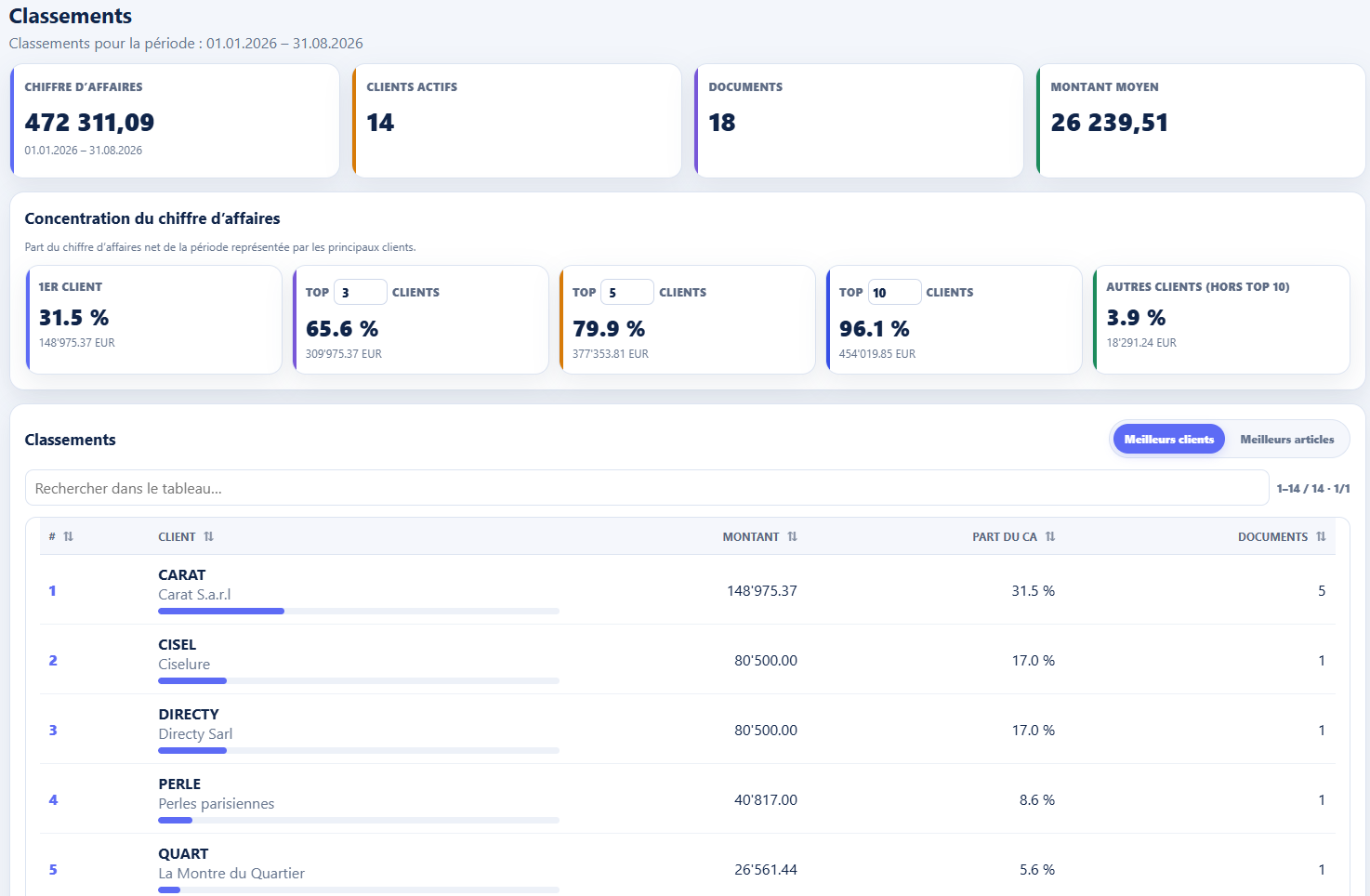Edit the Top 5 clients number field
The image size is (1370, 896).
tap(627, 292)
